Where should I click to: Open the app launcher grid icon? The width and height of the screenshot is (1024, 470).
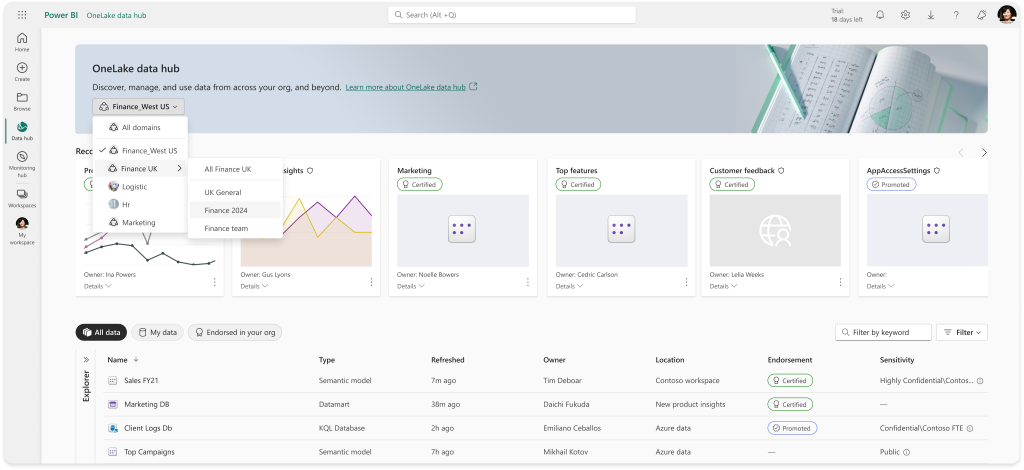[22, 15]
